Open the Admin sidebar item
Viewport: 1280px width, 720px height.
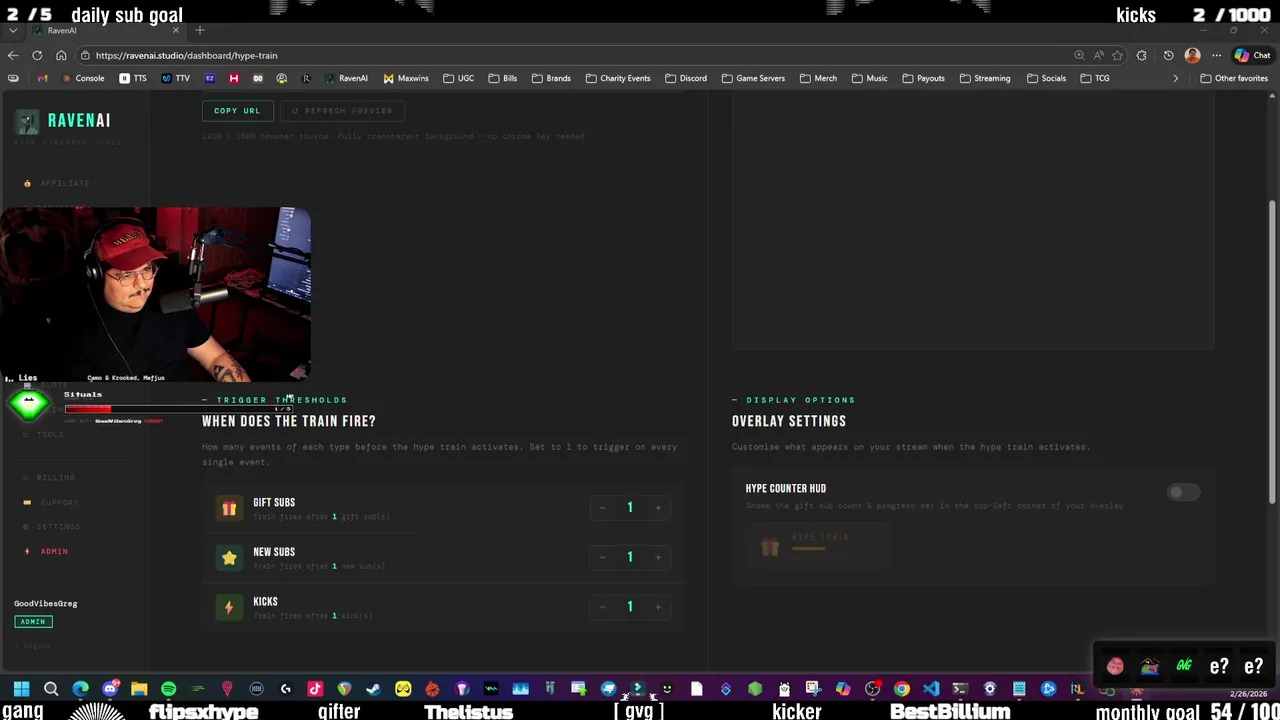(47, 552)
